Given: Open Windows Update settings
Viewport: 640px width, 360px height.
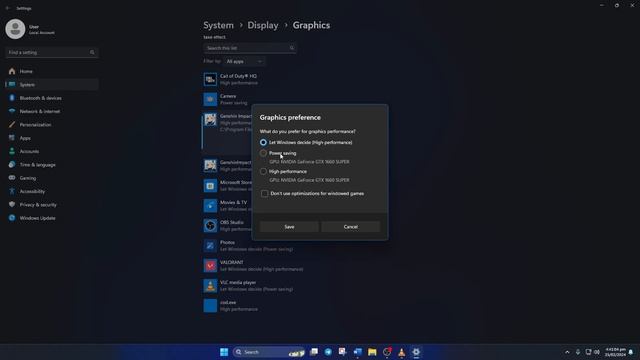Looking at the screenshot, I should point(51,218).
